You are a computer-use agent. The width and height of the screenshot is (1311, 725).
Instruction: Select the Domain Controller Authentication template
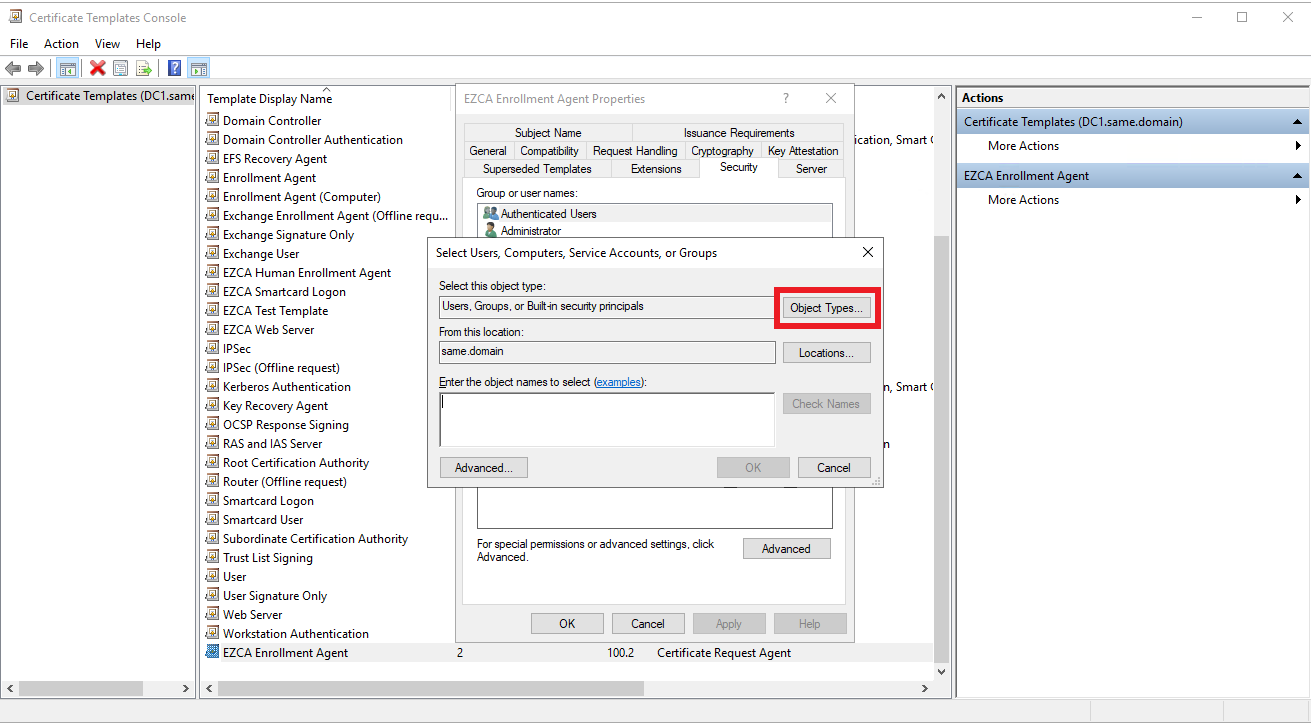tap(313, 139)
